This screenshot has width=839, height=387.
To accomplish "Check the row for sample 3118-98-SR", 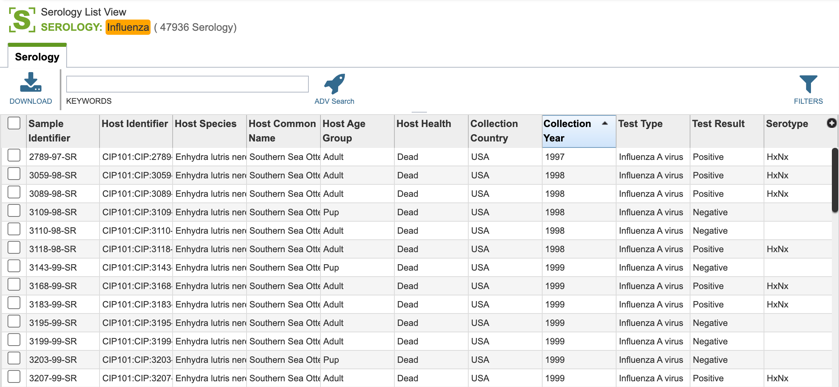I will click(14, 248).
